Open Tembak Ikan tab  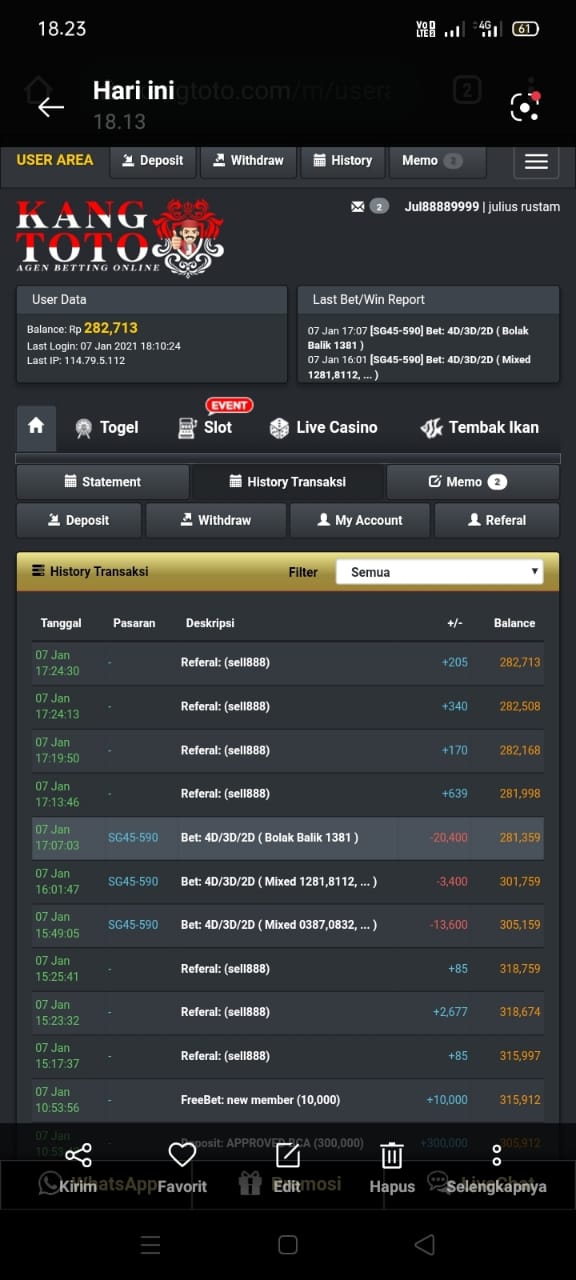pyautogui.click(x=479, y=428)
